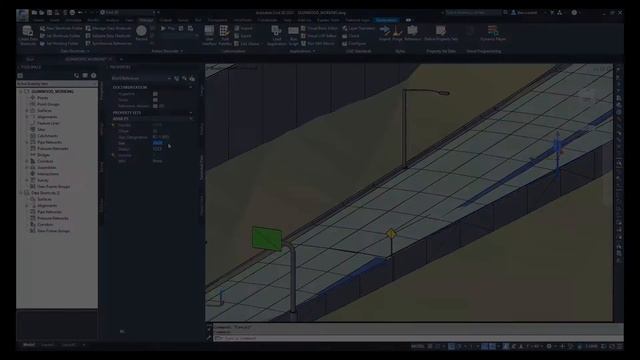Screen dimensions: 640x360
Task: Click CAD Standards Check
Action: pyautogui.click(x=351, y=36)
